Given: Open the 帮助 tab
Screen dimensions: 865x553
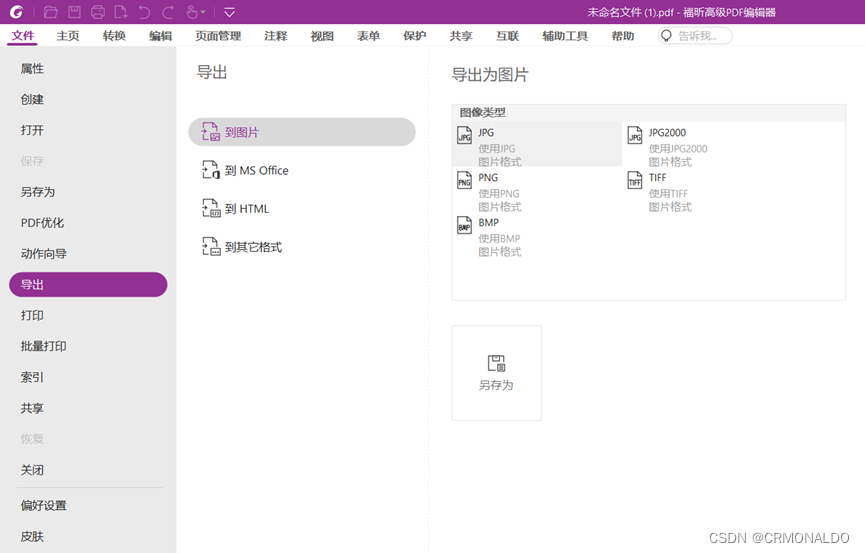Looking at the screenshot, I should (623, 36).
